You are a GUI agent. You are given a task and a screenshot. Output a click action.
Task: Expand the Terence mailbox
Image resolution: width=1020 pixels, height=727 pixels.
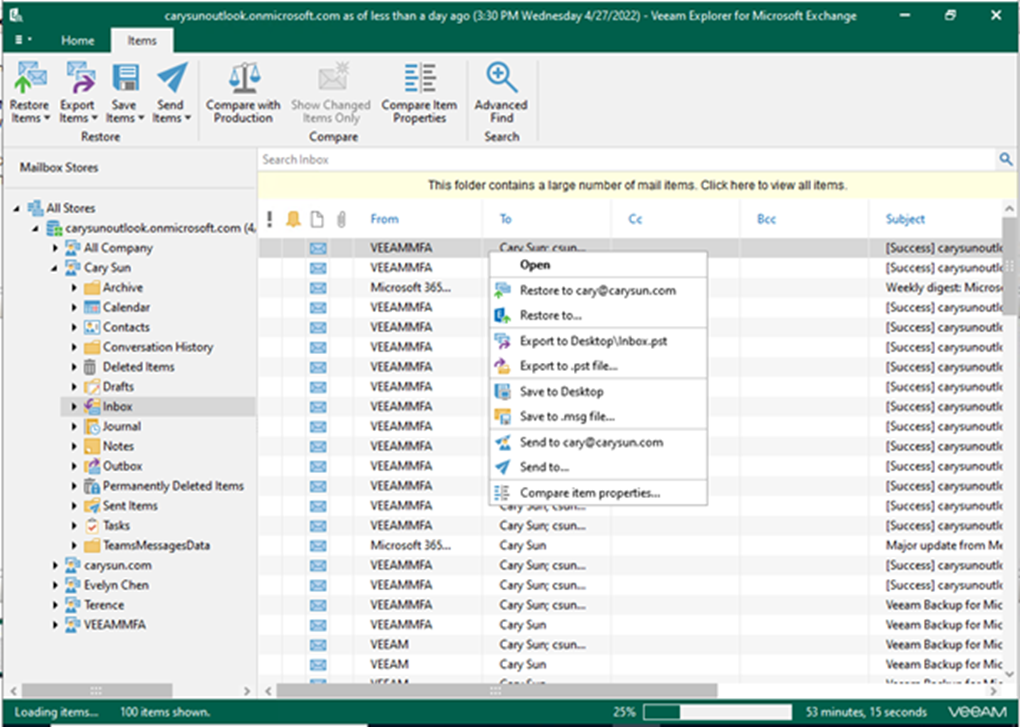(x=55, y=605)
